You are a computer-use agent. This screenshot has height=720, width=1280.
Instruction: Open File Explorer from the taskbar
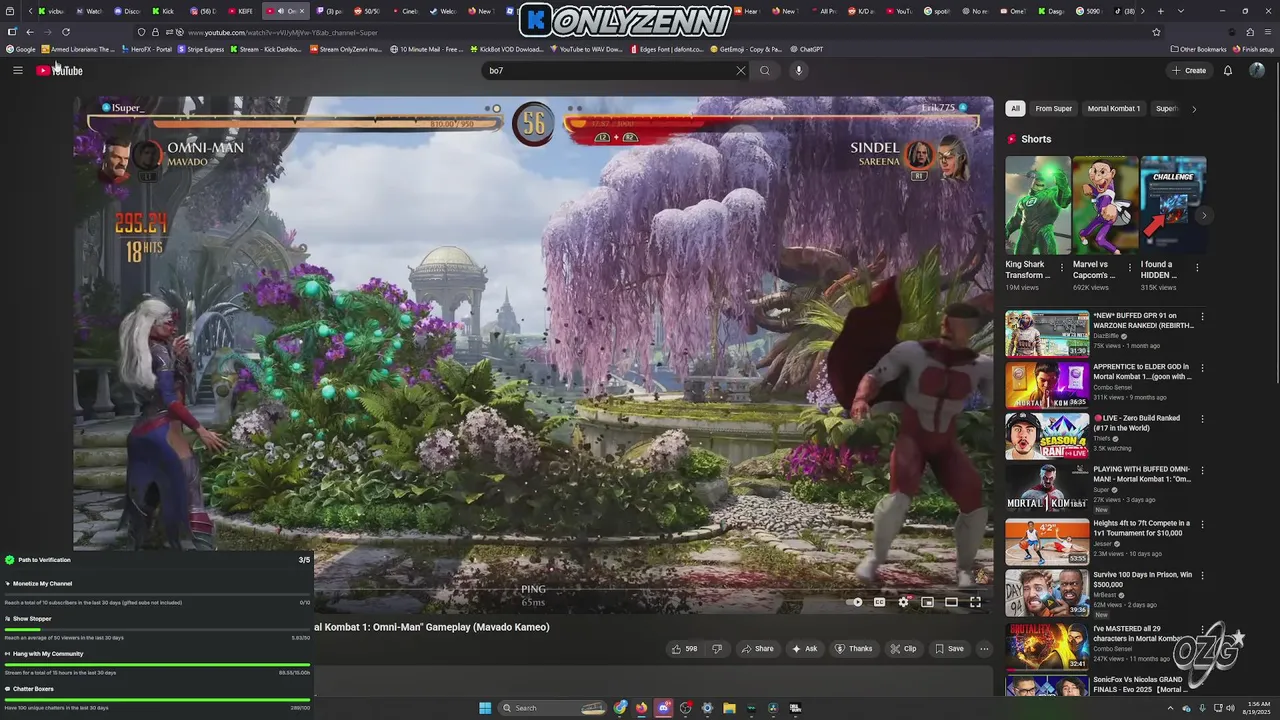(729, 708)
